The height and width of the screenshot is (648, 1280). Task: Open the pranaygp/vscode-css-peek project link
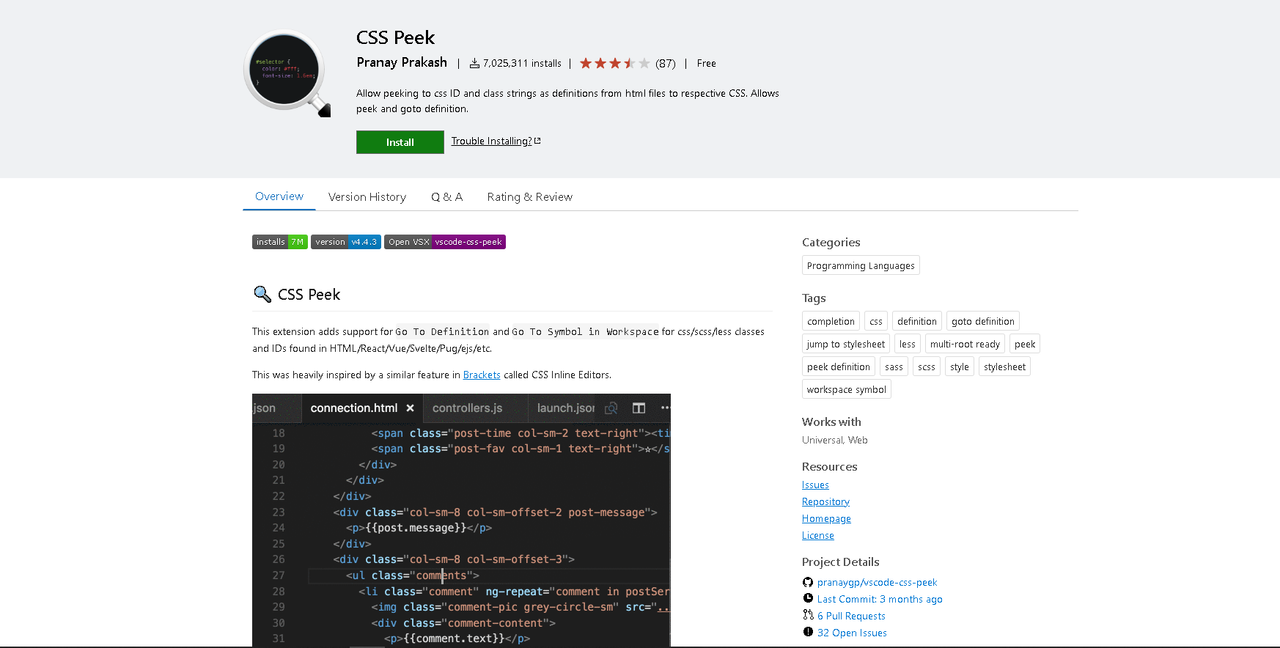(x=877, y=582)
